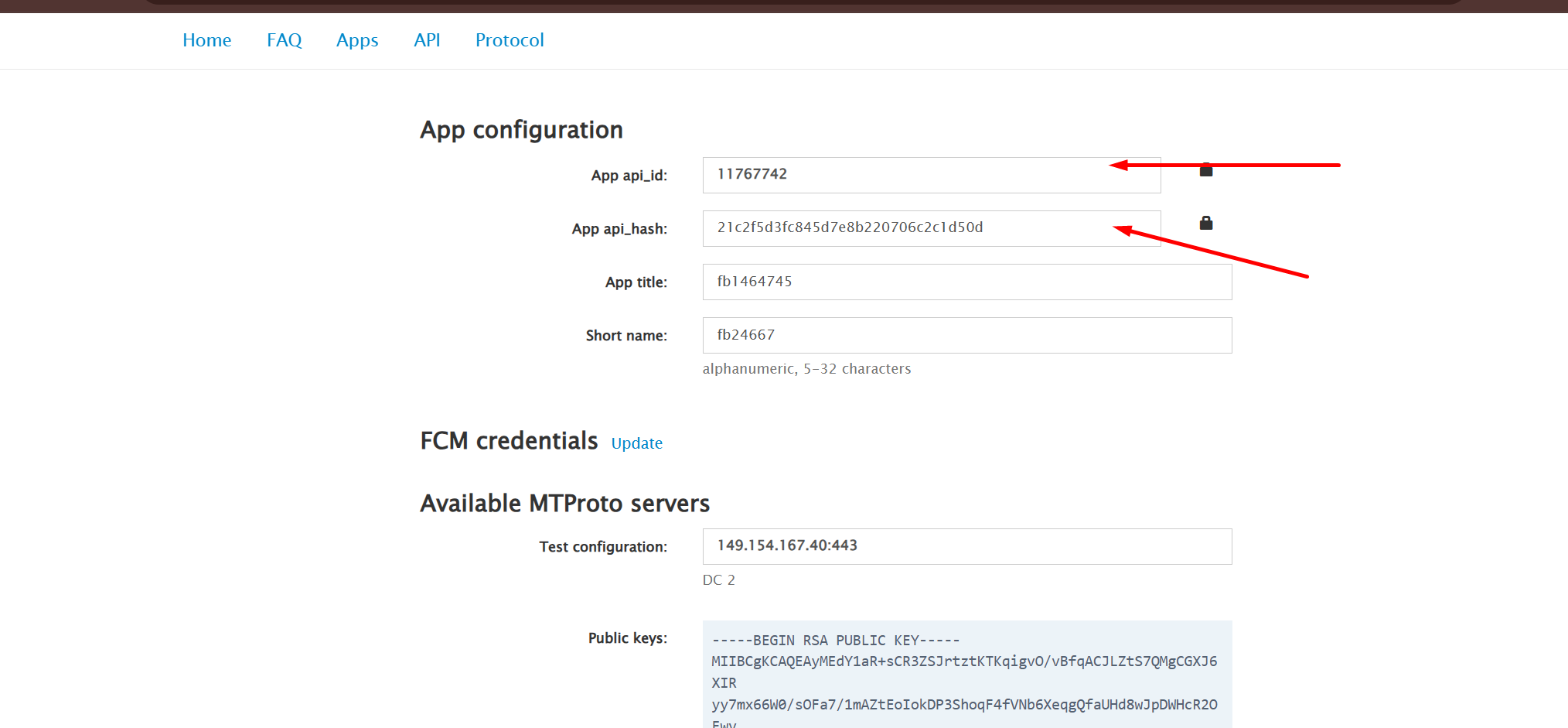Navigate to the API section

tap(427, 40)
